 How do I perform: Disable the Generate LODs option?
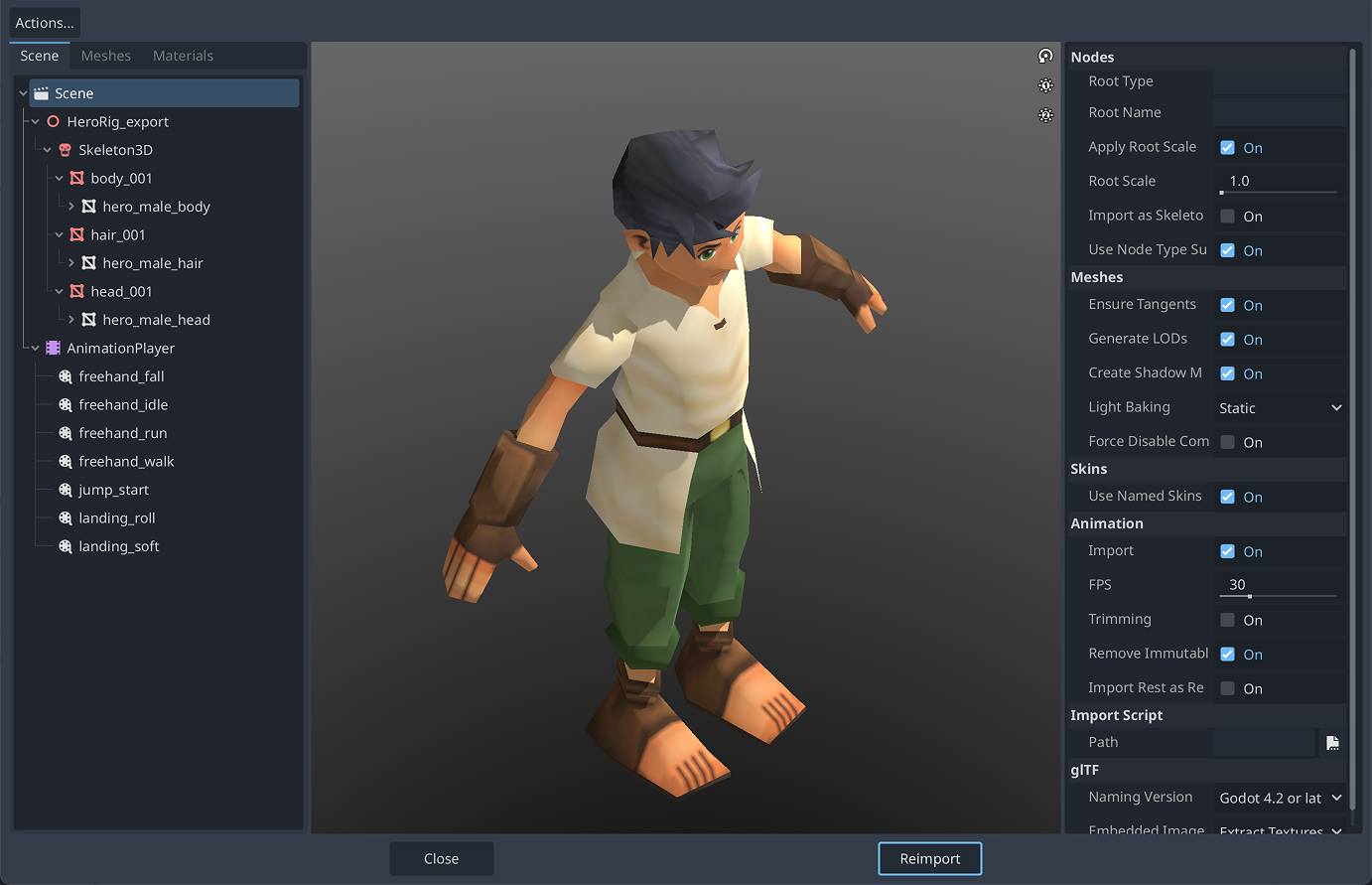click(1227, 339)
